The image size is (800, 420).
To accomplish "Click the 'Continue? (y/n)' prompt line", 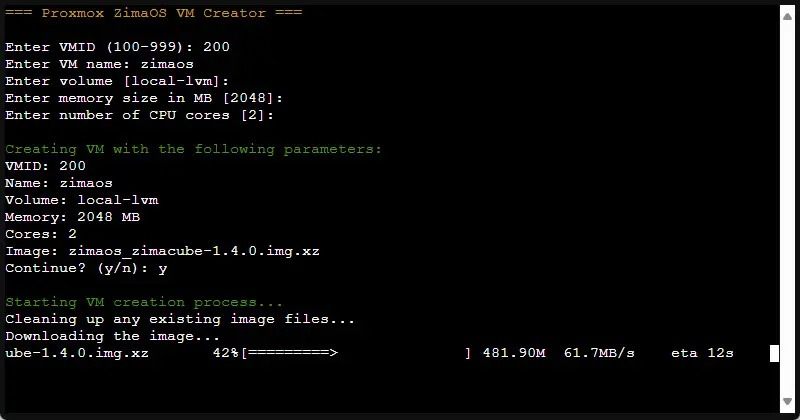I will pos(86,268).
